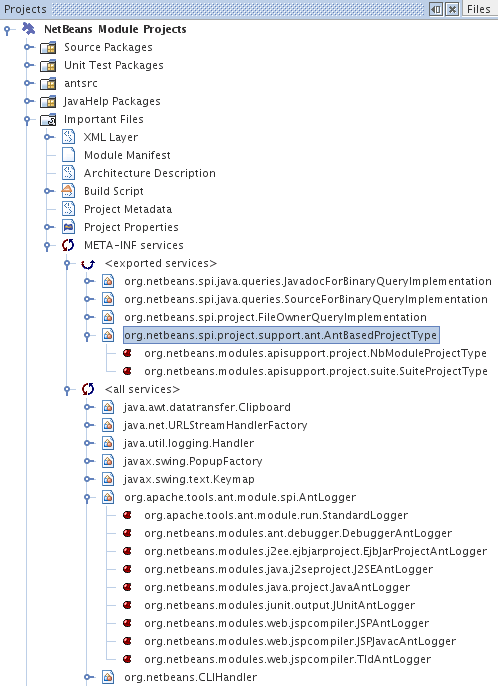Expand the Unit Test Packages node
Image resolution: width=498 pixels, height=686 pixels.
pos(29,65)
